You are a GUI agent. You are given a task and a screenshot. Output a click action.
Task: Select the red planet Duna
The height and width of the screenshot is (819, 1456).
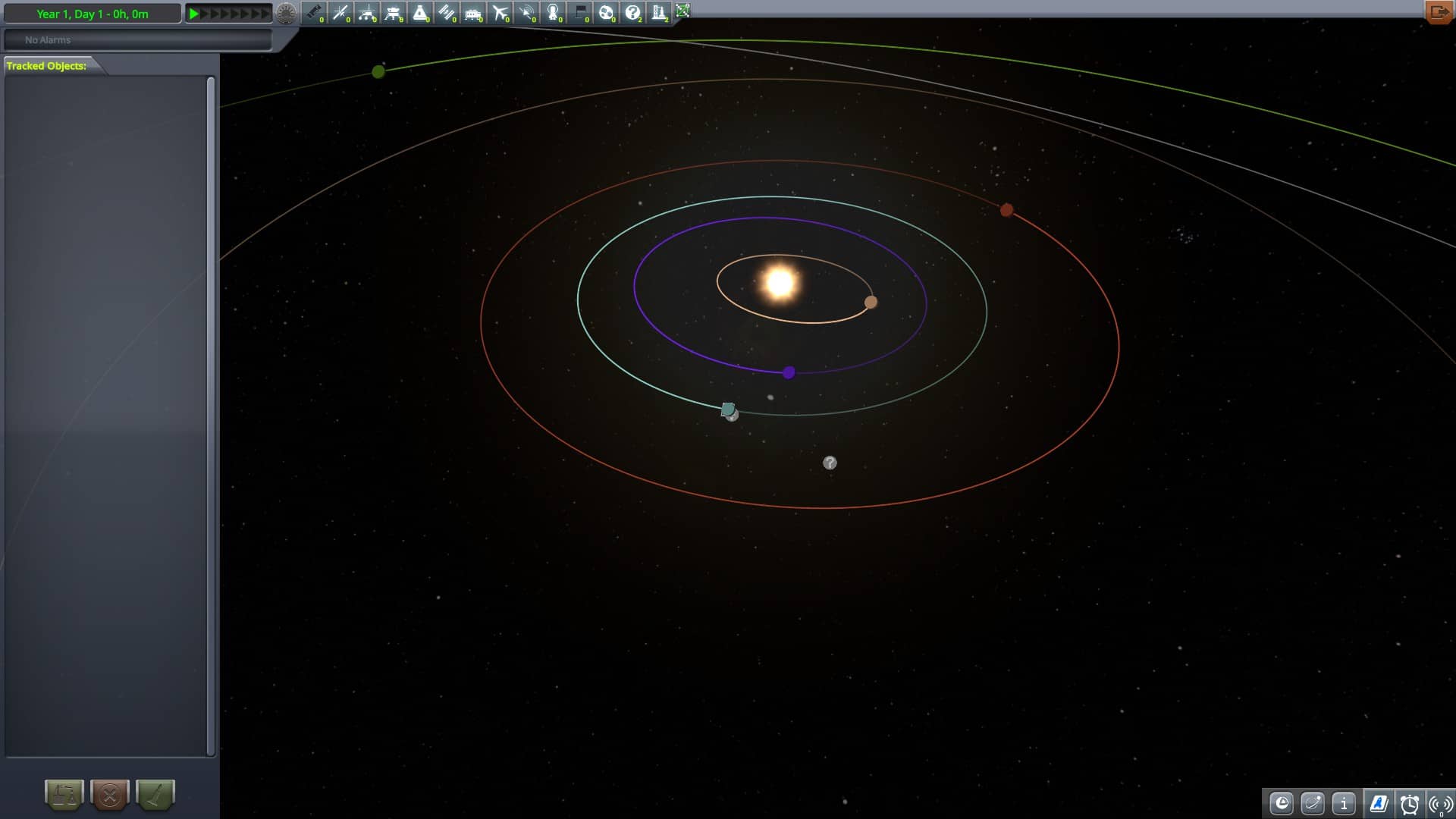pos(1006,210)
